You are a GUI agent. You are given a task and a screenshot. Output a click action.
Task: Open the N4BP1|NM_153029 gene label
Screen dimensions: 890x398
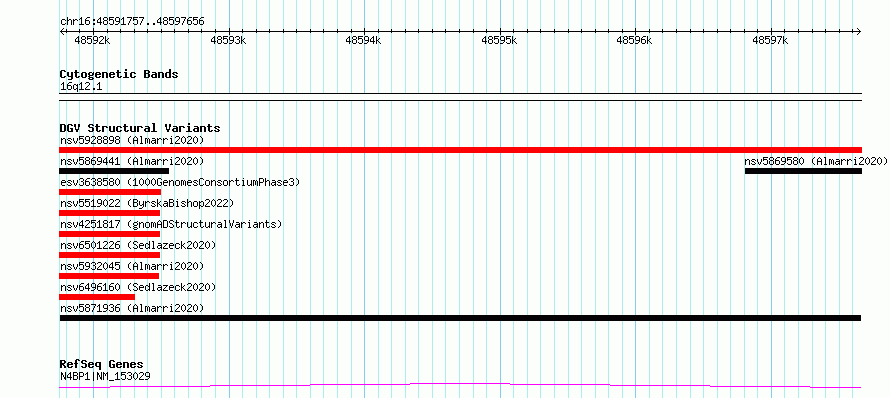(x=105, y=376)
